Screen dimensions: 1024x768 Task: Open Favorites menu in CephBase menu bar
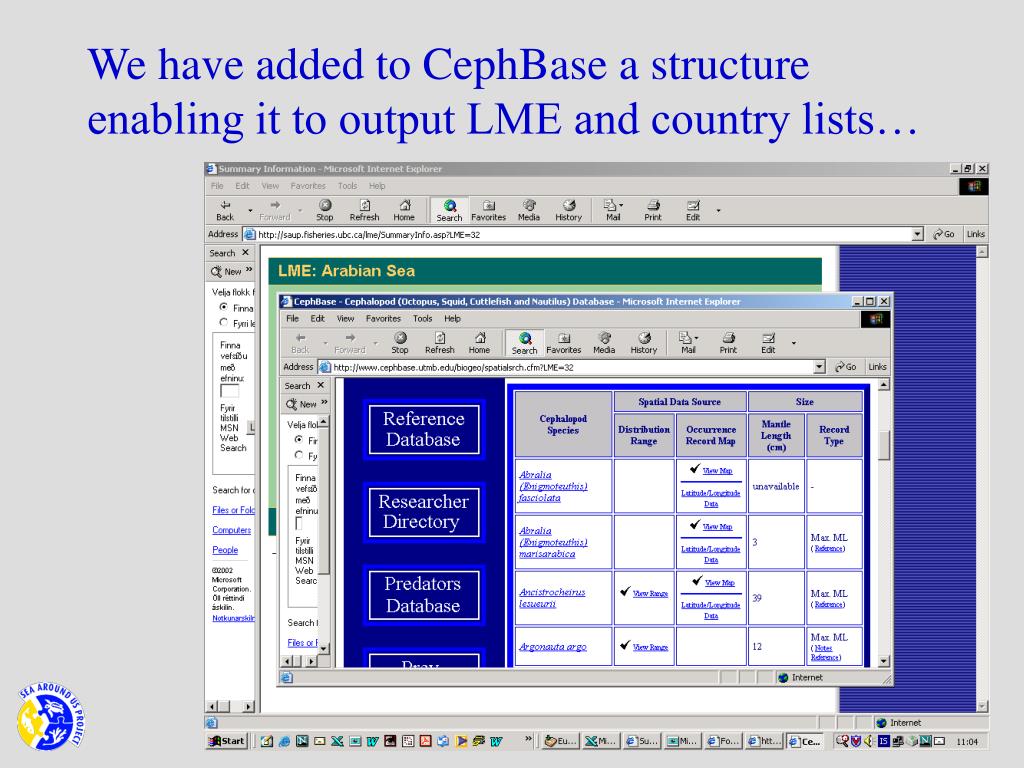[383, 319]
